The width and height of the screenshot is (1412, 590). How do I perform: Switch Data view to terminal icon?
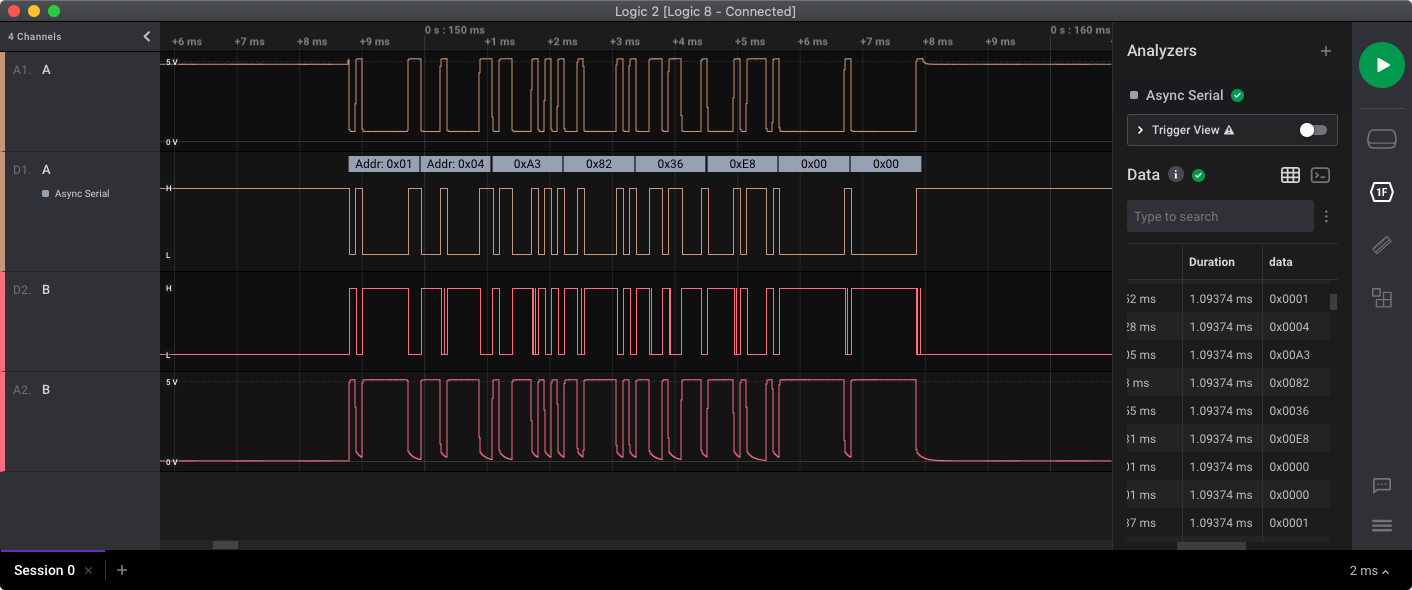[1320, 175]
